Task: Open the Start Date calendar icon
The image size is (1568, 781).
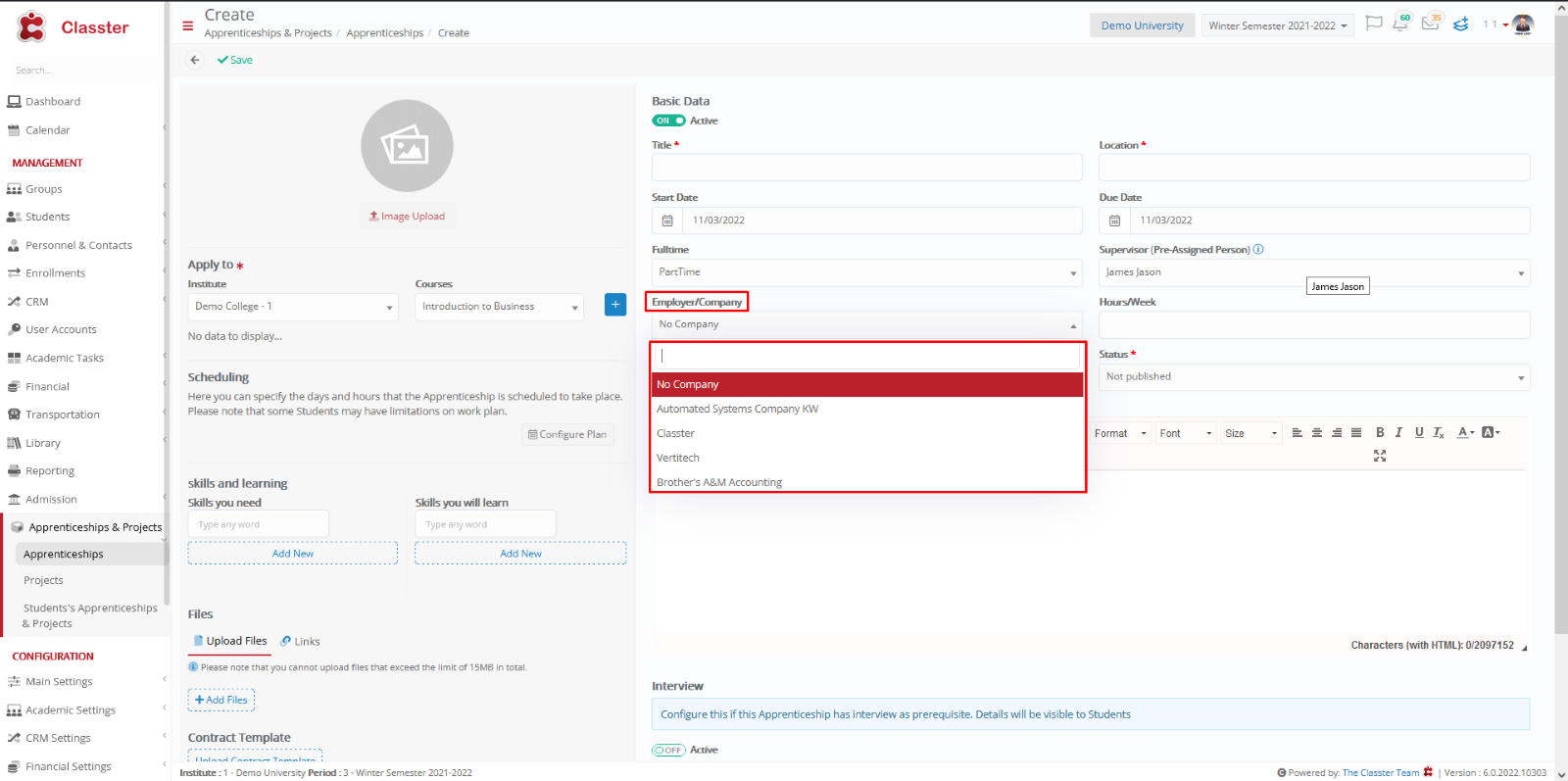Action: coord(667,220)
